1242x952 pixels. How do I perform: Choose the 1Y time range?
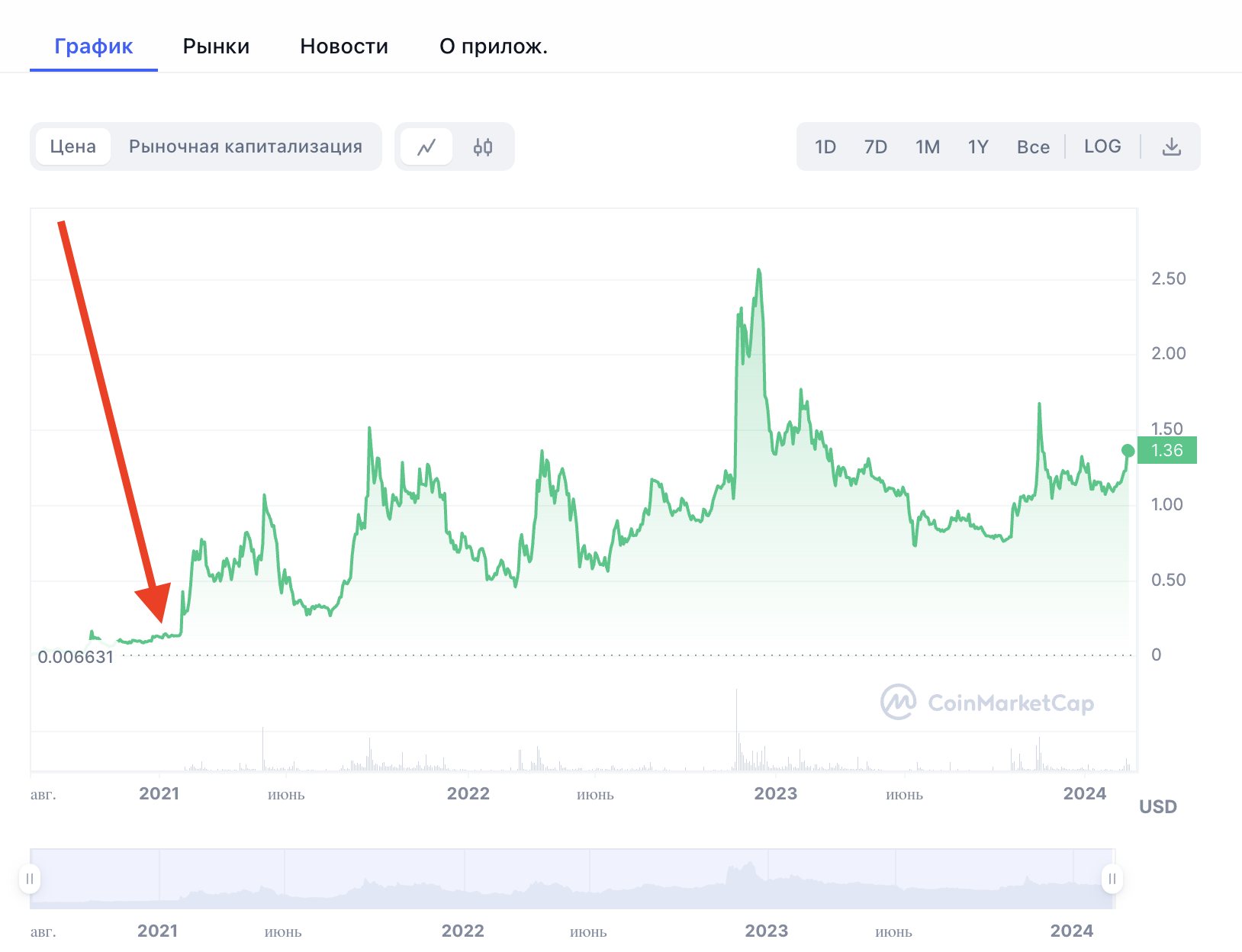978,146
